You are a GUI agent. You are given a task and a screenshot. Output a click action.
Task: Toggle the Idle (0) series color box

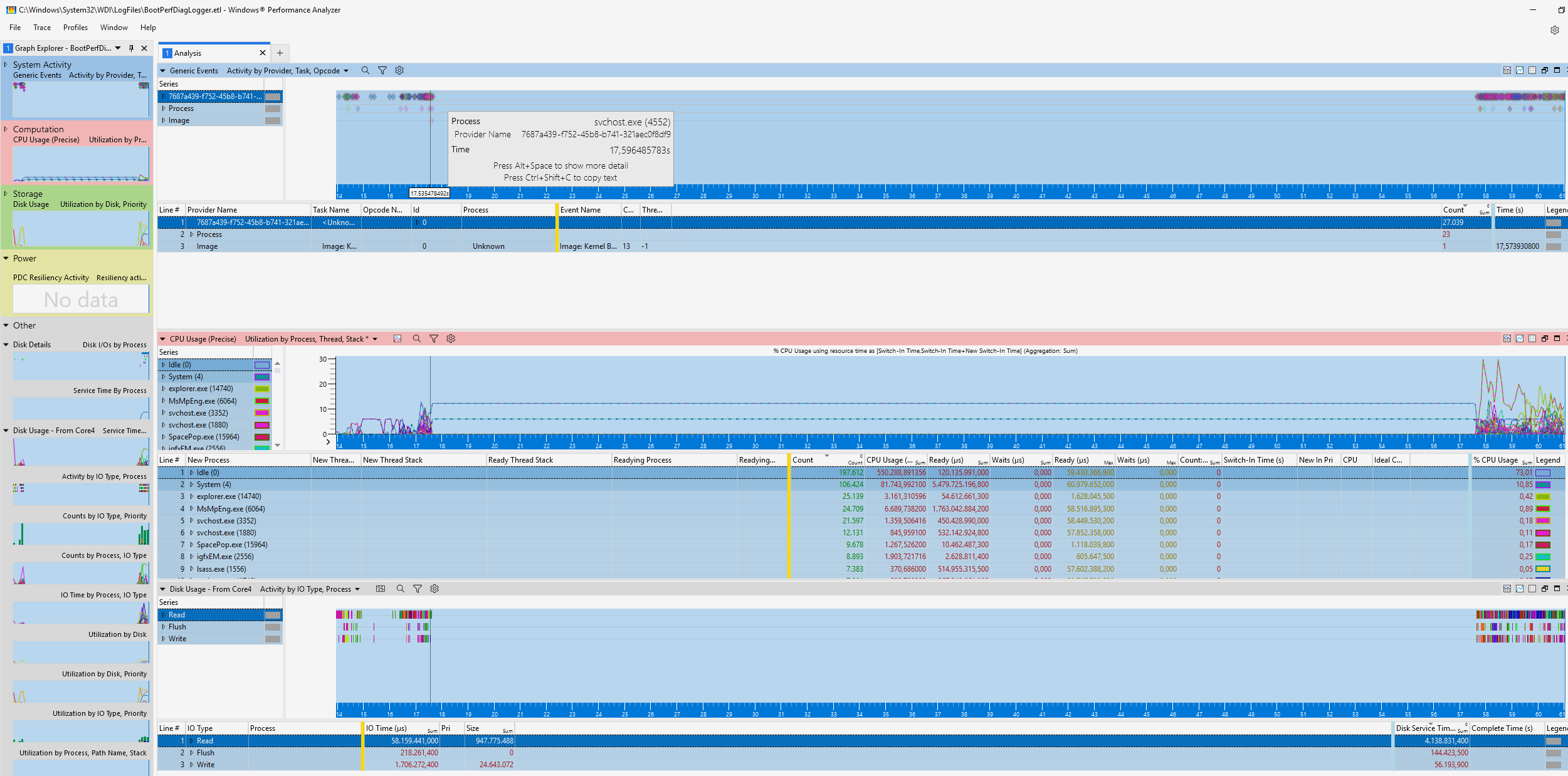point(262,365)
